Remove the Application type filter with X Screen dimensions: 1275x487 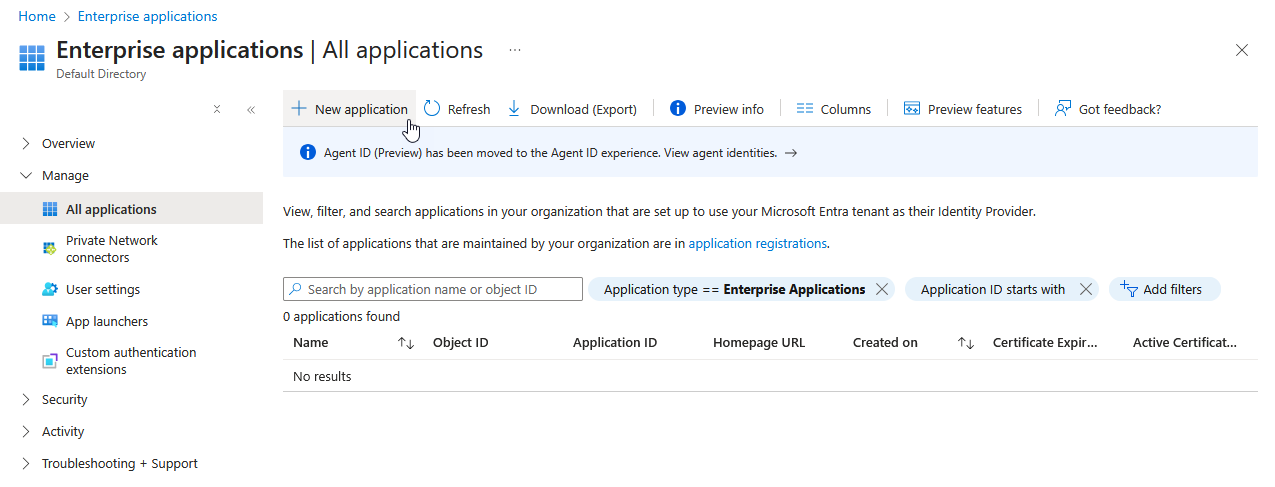click(x=881, y=289)
